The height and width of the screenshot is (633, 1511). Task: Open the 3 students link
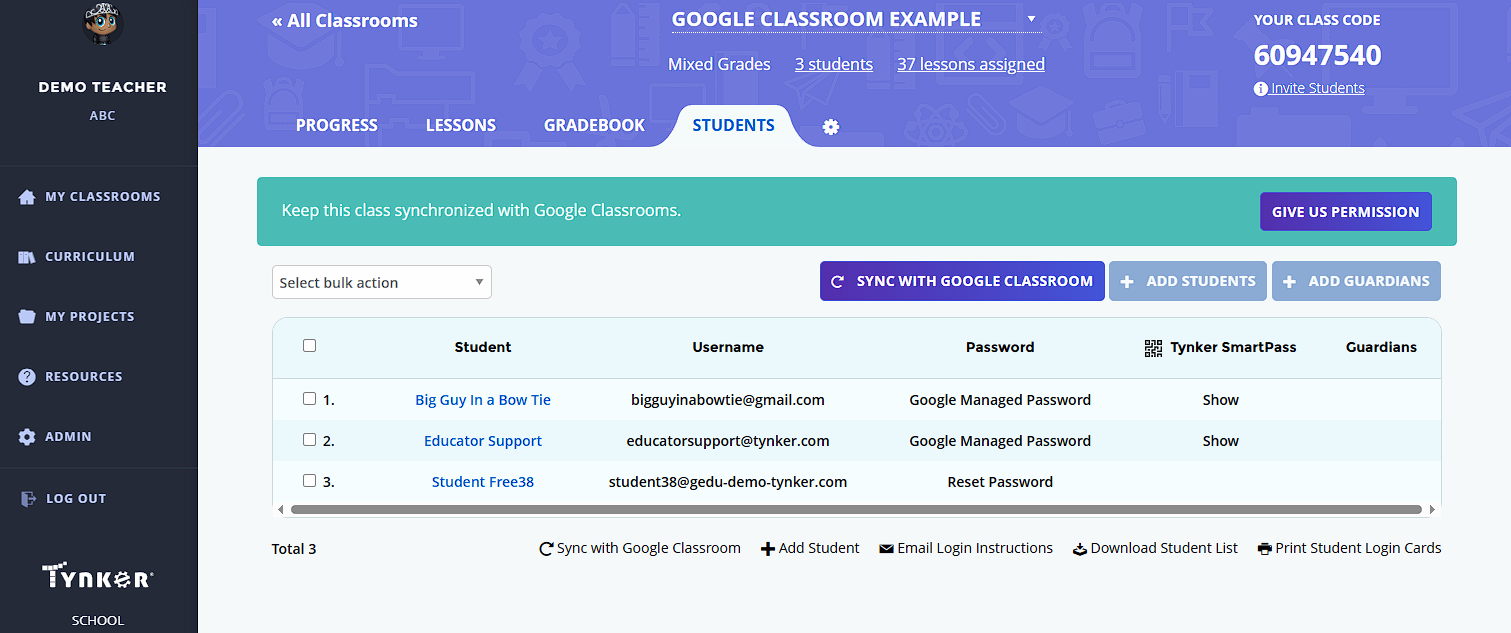click(834, 64)
